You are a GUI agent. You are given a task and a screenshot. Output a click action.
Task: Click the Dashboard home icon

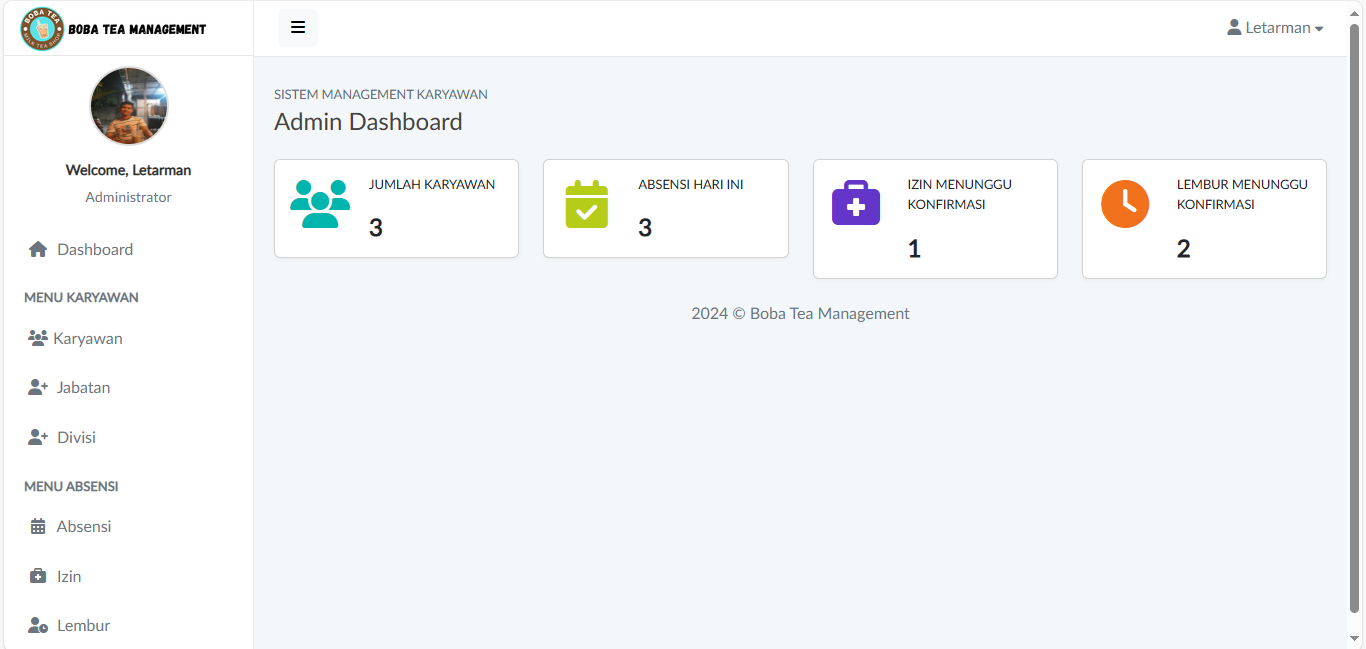[x=38, y=249]
